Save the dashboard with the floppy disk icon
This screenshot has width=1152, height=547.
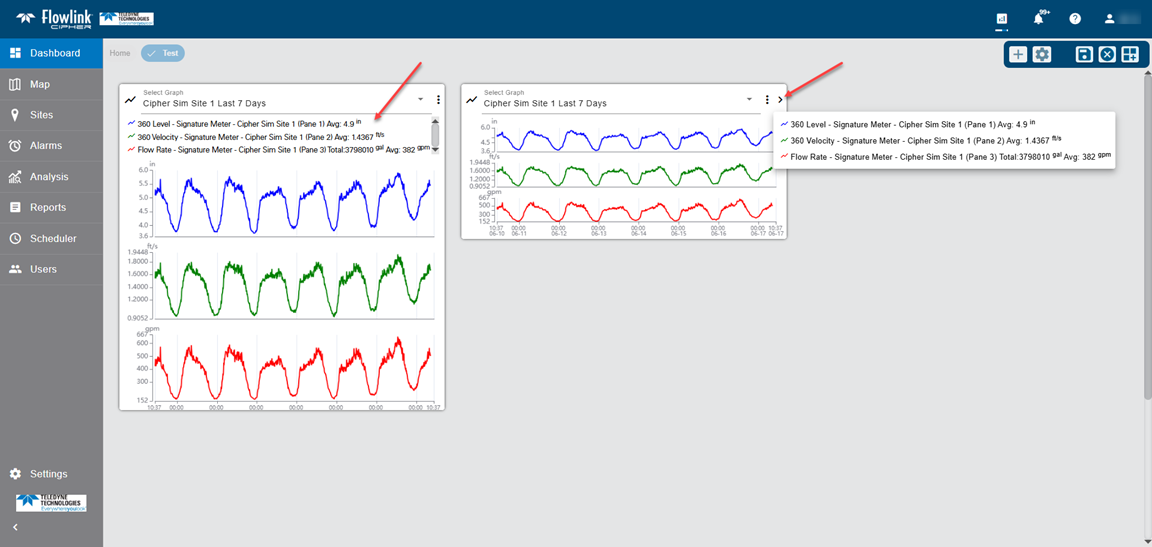pyautogui.click(x=1083, y=55)
